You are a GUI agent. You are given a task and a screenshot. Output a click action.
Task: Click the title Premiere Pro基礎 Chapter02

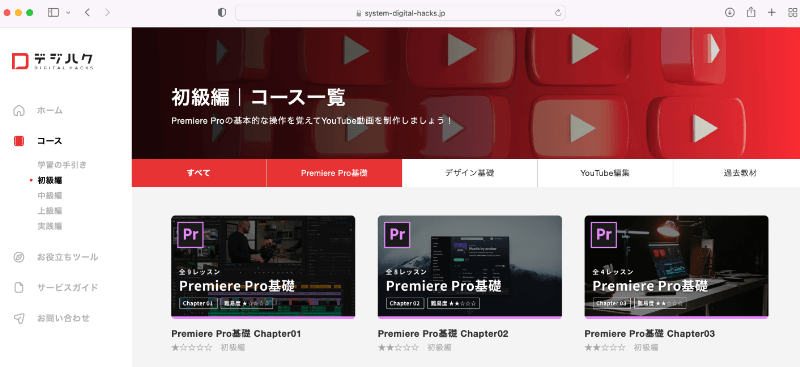click(x=443, y=334)
